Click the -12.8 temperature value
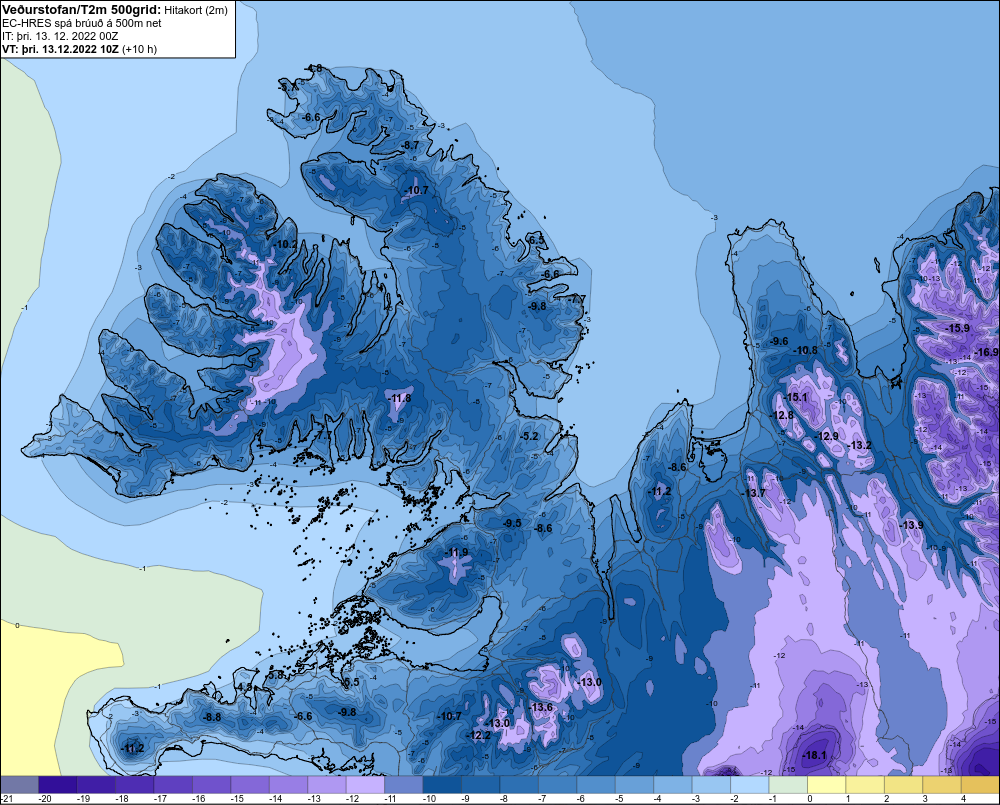1000x805 pixels. click(782, 415)
